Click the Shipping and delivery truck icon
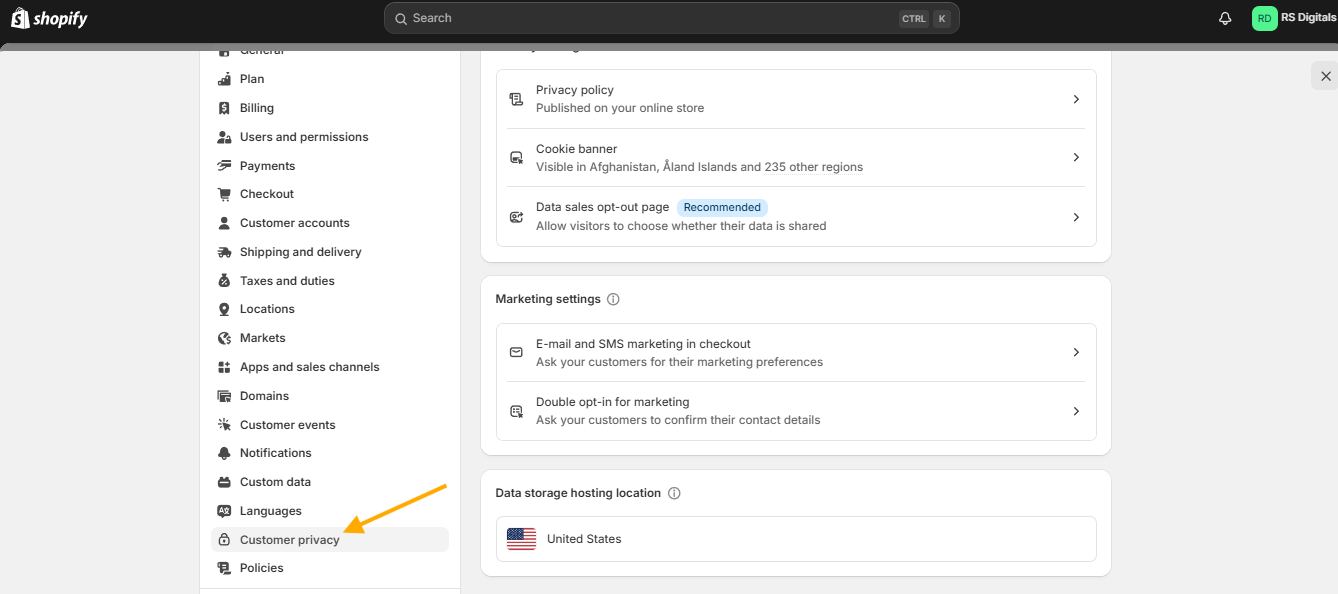Viewport: 1338px width, 594px height. (224, 252)
